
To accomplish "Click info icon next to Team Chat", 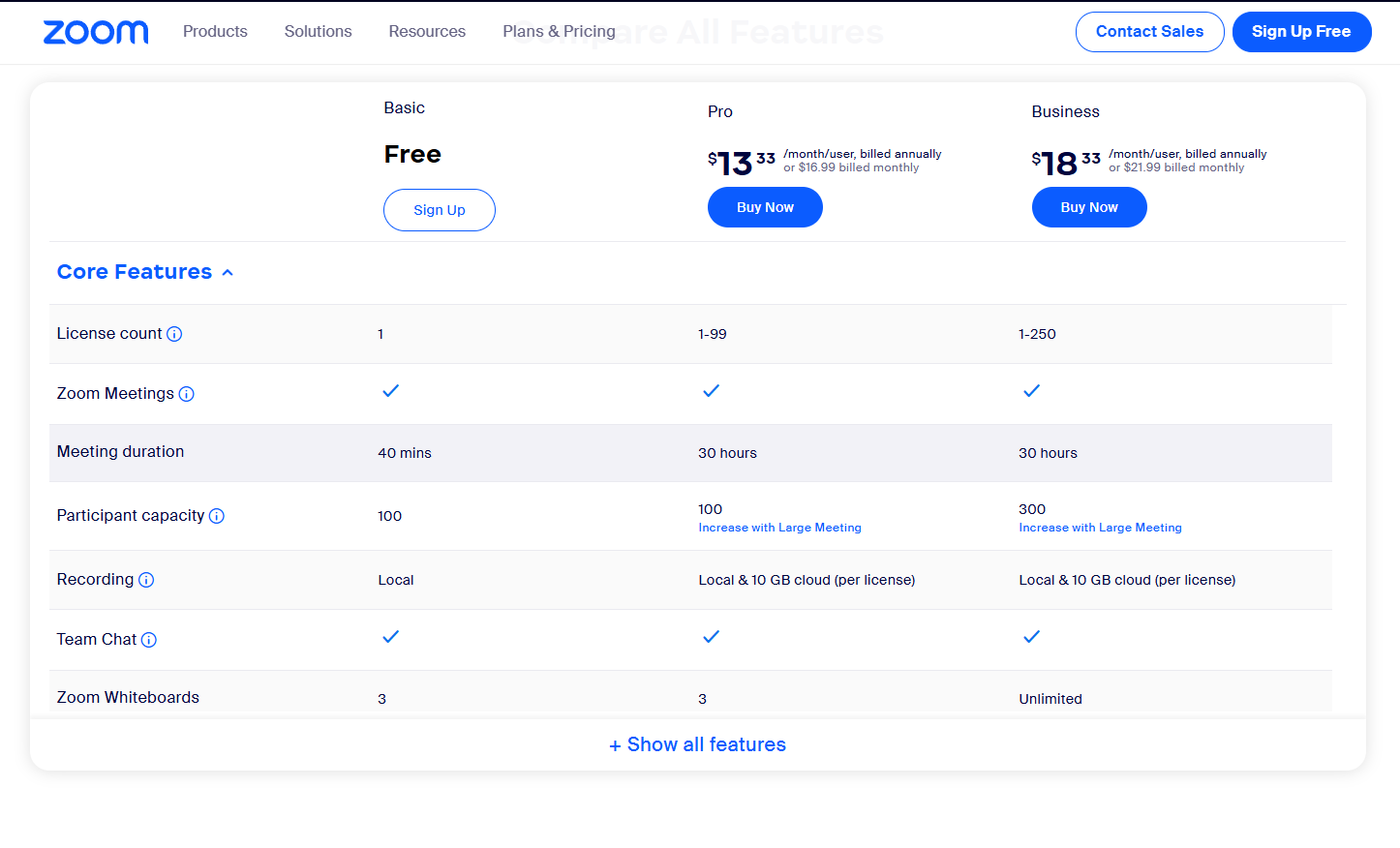I will 149,640.
